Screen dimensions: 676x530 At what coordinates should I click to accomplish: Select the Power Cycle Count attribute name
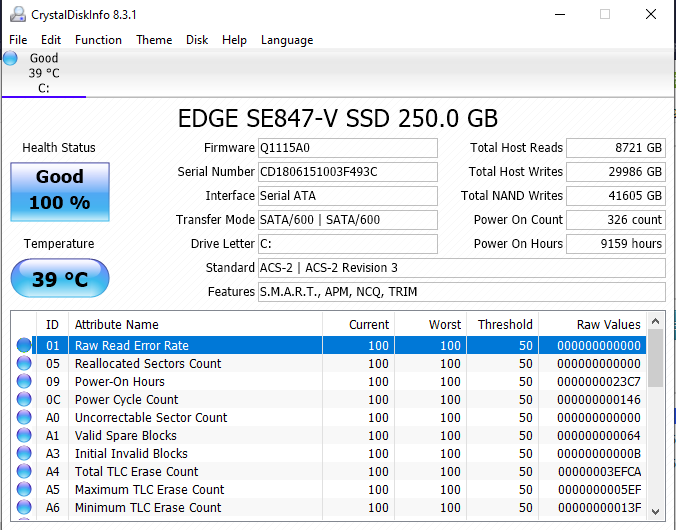126,400
